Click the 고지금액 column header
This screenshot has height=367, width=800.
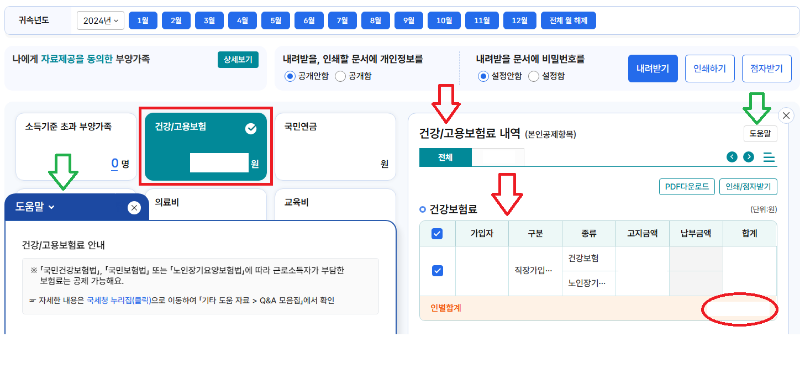(x=642, y=234)
